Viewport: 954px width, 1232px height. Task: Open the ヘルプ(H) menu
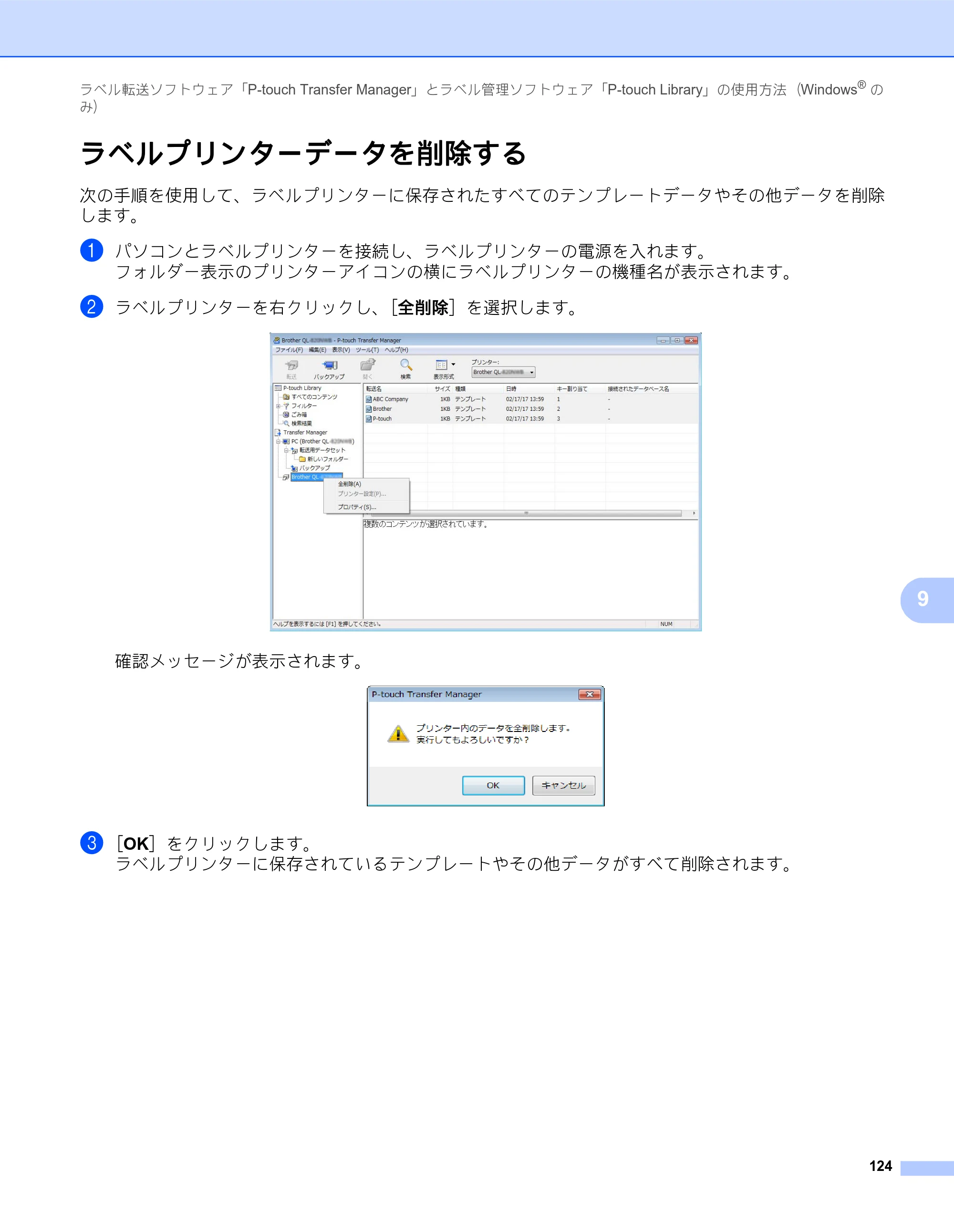396,350
